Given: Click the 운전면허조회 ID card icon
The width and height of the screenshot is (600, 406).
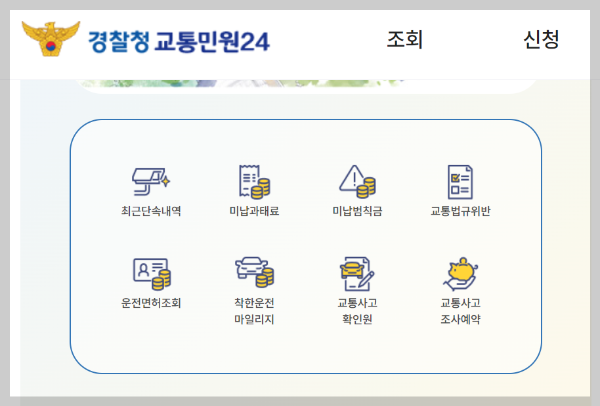Looking at the screenshot, I should [x=152, y=274].
